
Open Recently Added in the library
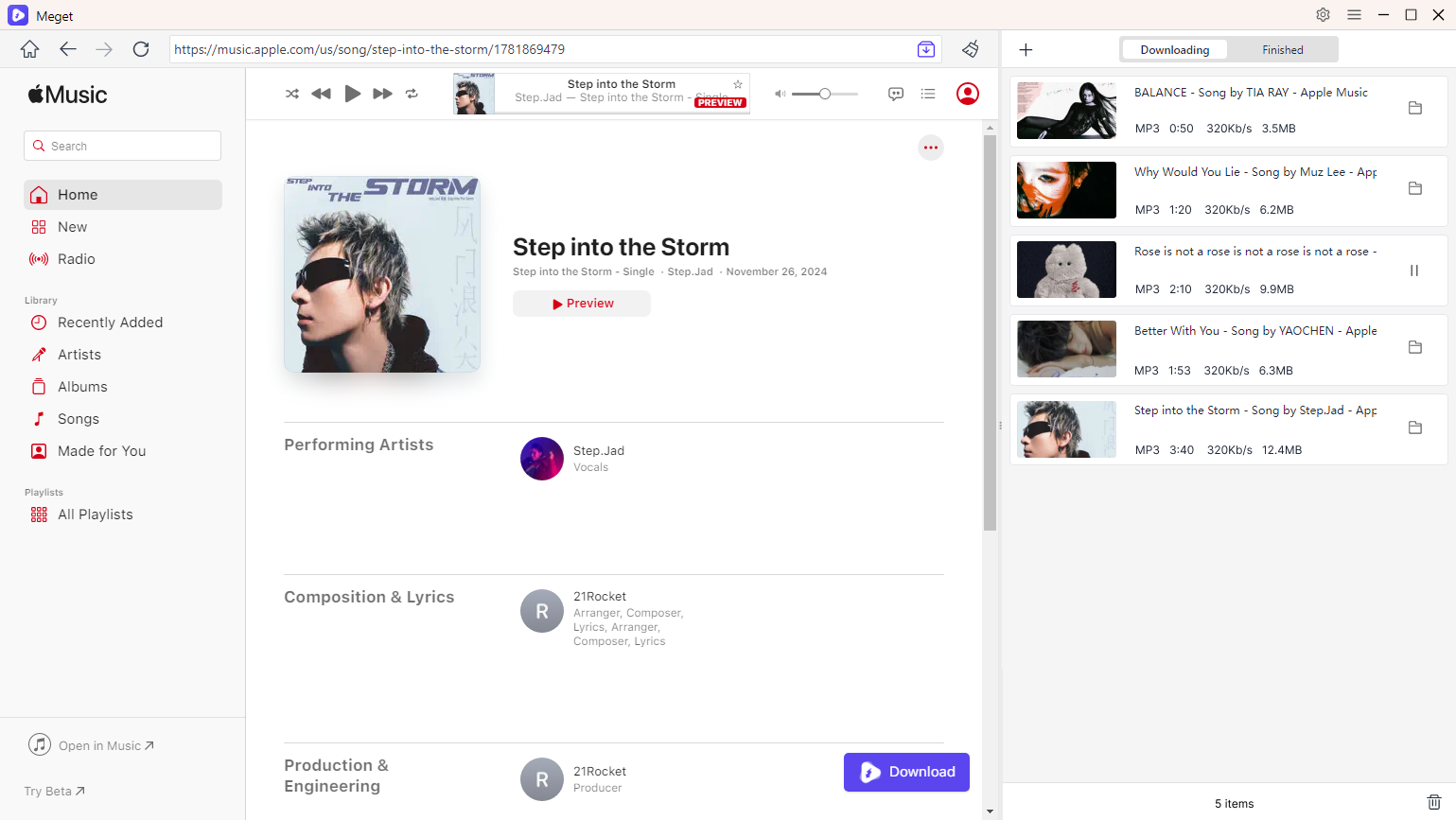pyautogui.click(x=123, y=323)
